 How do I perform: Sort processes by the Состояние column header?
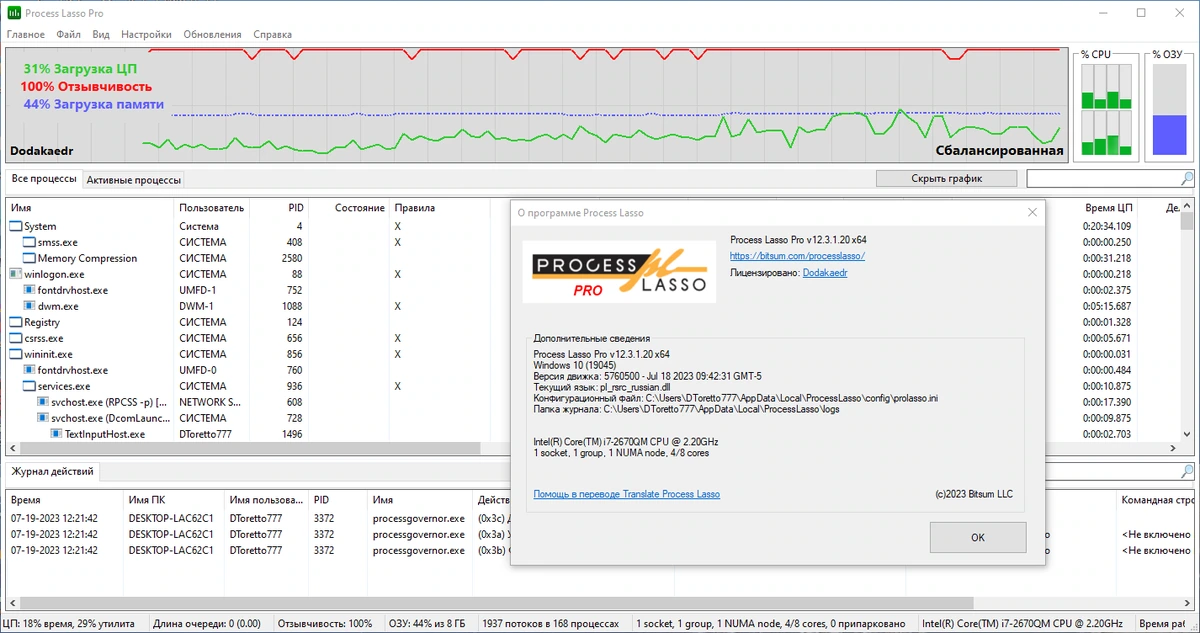348,208
